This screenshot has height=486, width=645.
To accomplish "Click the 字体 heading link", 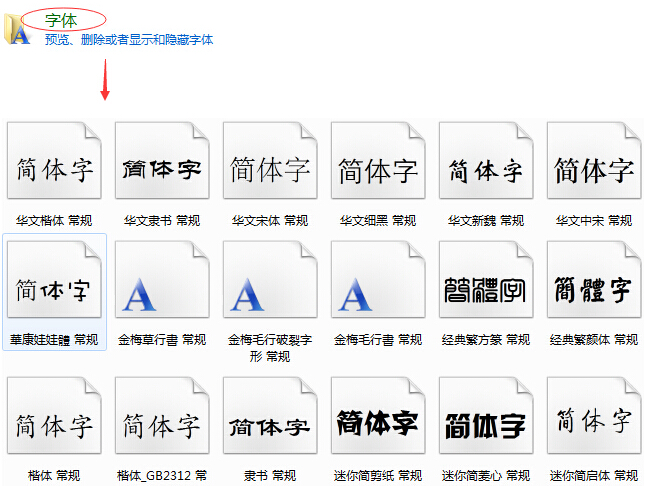I will (61, 20).
